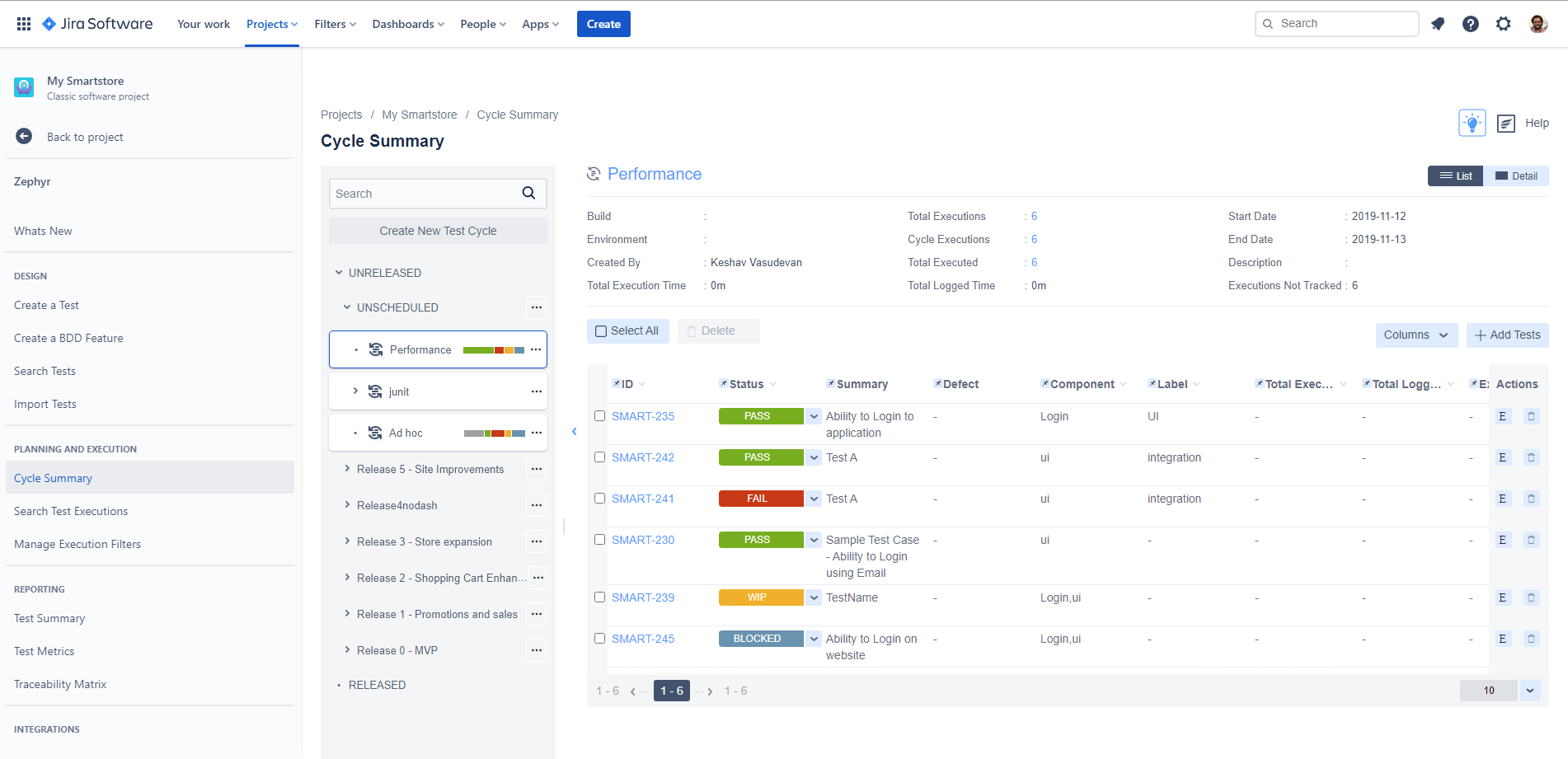Open the Dashboards menu
The image size is (1568, 759).
(408, 24)
